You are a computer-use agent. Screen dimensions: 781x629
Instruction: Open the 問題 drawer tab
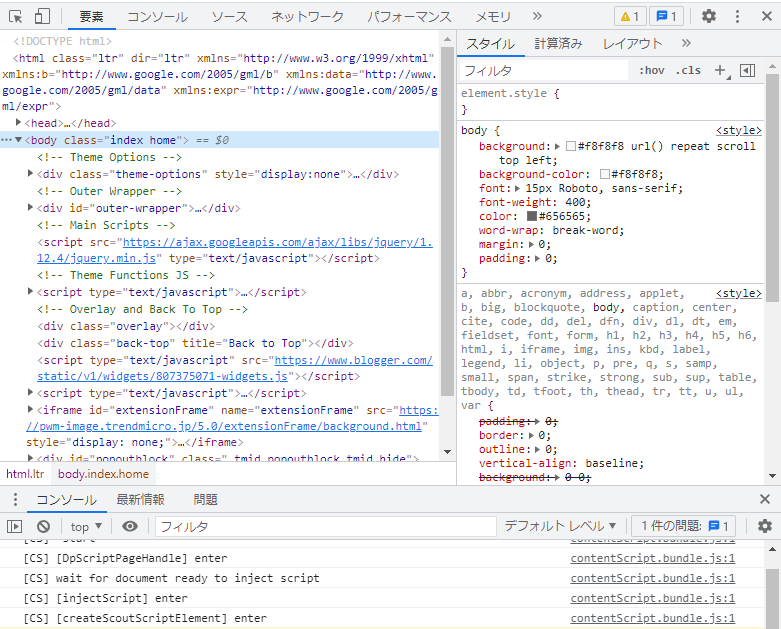click(205, 500)
